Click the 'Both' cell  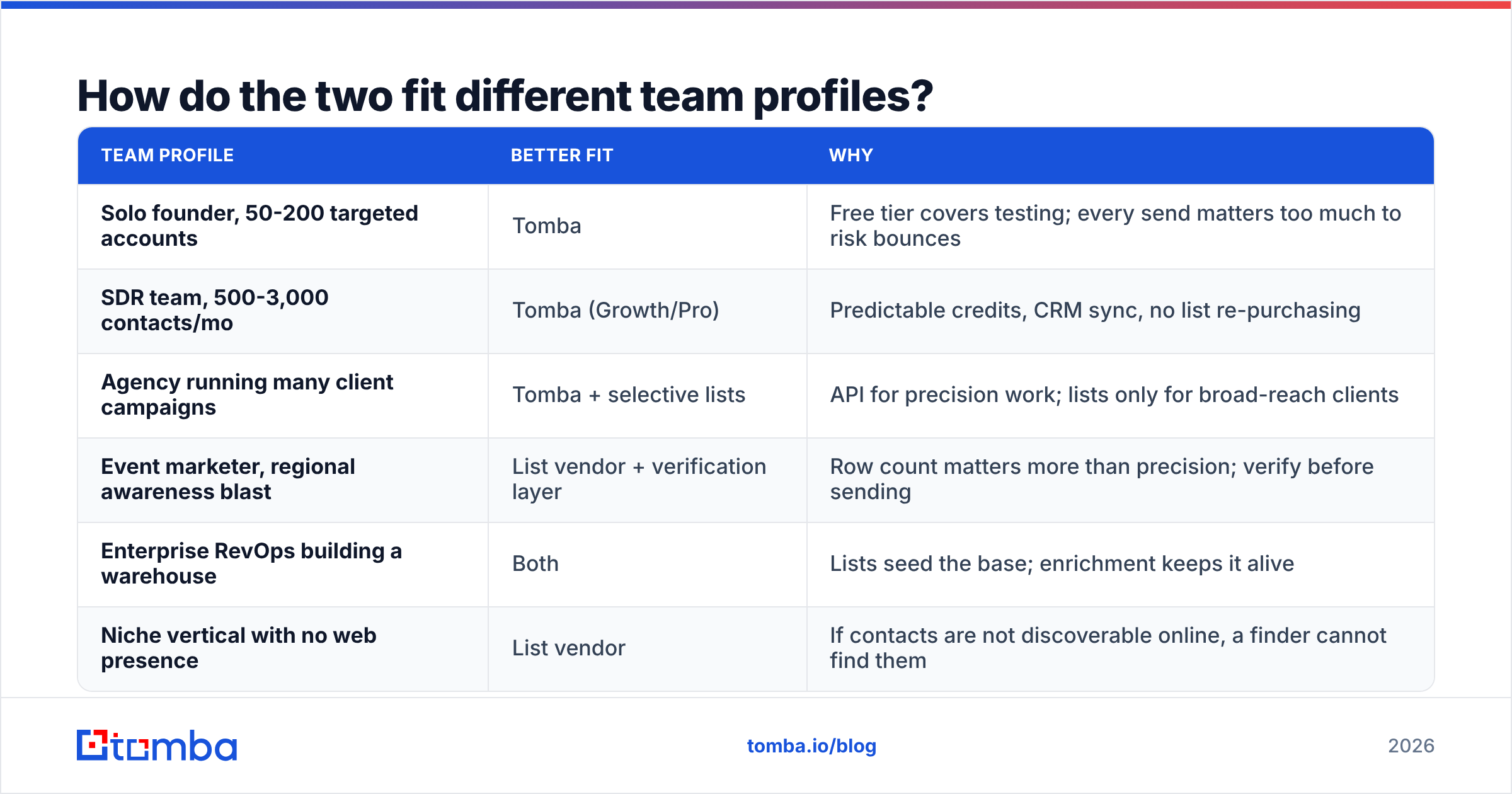648,564
